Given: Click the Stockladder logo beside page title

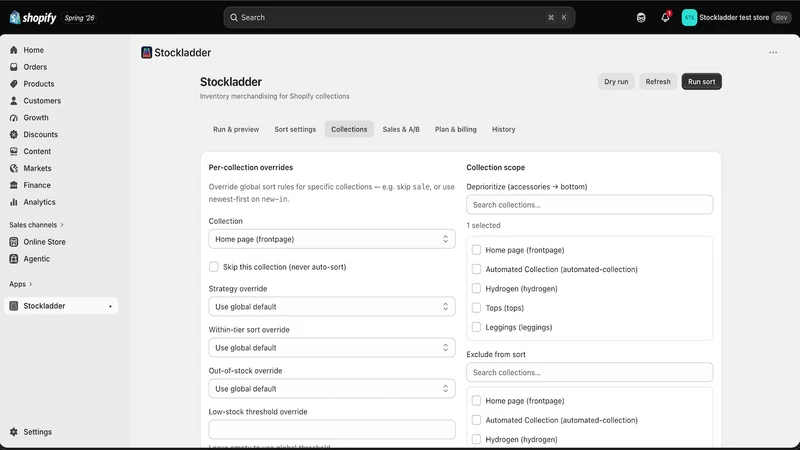Looking at the screenshot, I should (x=146, y=53).
